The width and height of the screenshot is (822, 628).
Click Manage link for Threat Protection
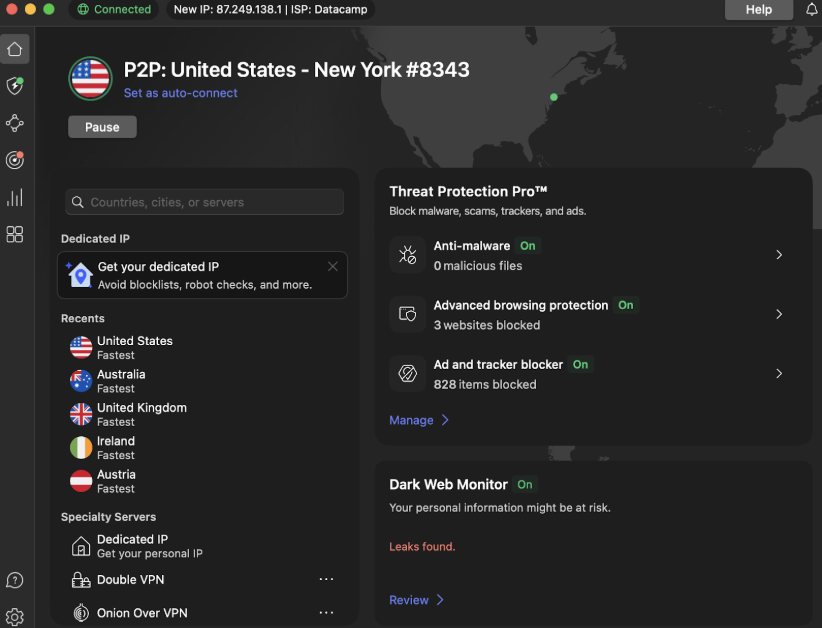click(x=411, y=420)
